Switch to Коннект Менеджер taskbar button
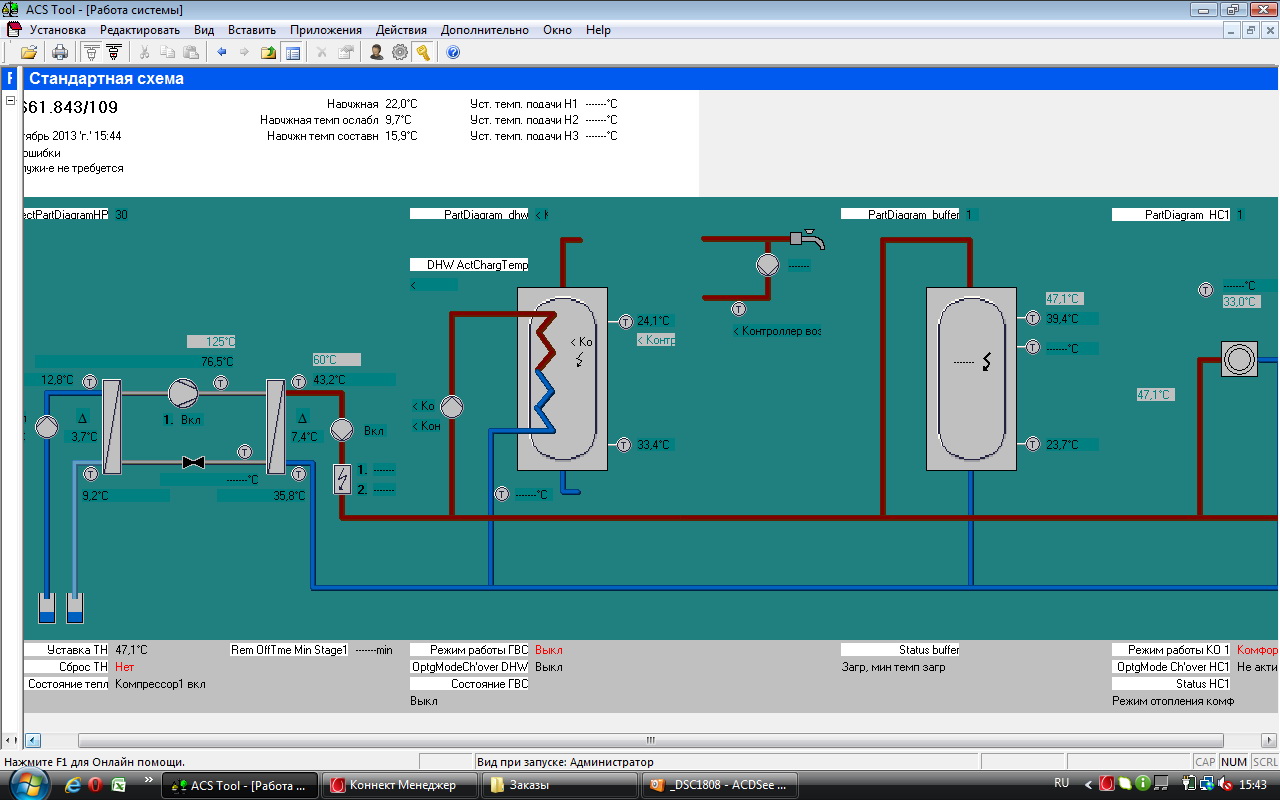The height and width of the screenshot is (800, 1280). (400, 785)
